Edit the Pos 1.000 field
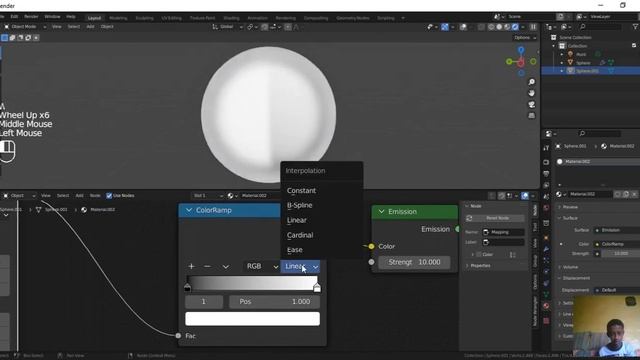The image size is (640, 360). tap(274, 302)
